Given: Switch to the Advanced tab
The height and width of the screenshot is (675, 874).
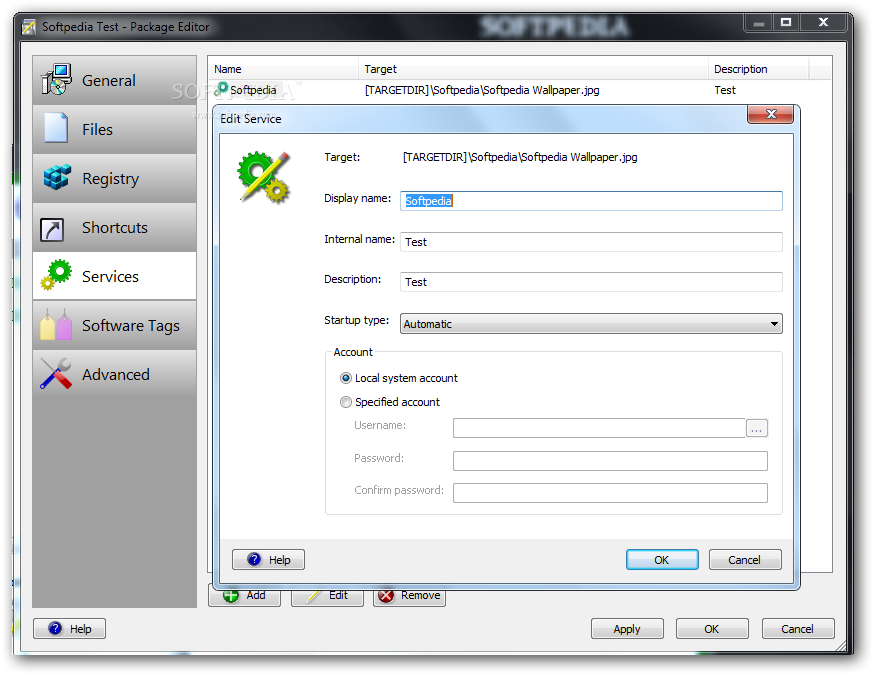Looking at the screenshot, I should point(114,375).
